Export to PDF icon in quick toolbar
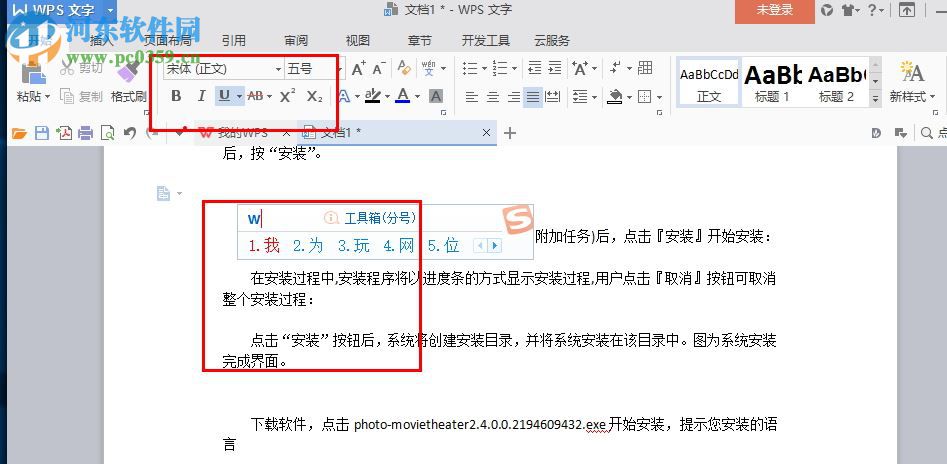Screen dimensions: 947x464 [x=63, y=133]
